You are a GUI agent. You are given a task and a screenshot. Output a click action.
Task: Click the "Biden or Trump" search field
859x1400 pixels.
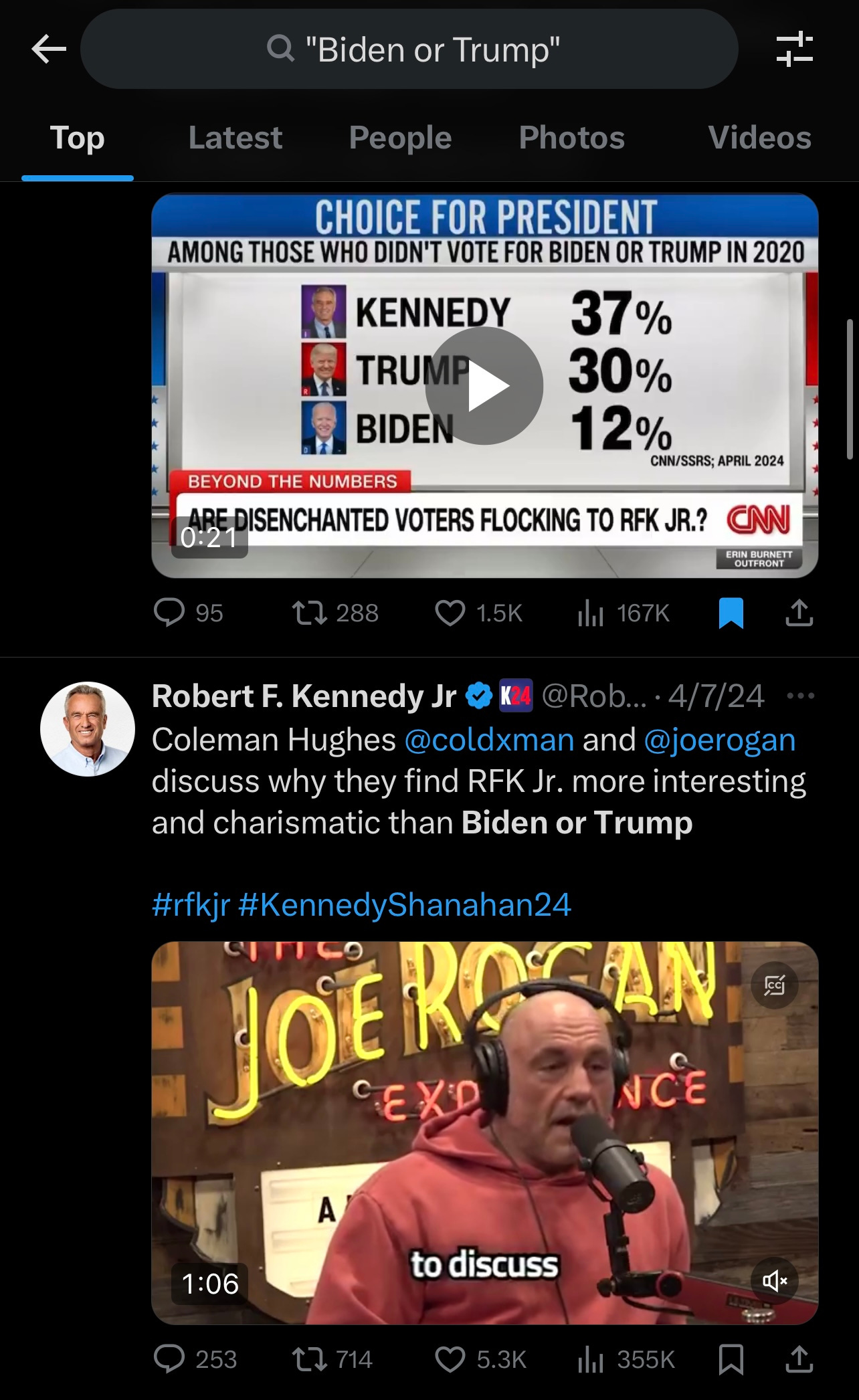(409, 49)
